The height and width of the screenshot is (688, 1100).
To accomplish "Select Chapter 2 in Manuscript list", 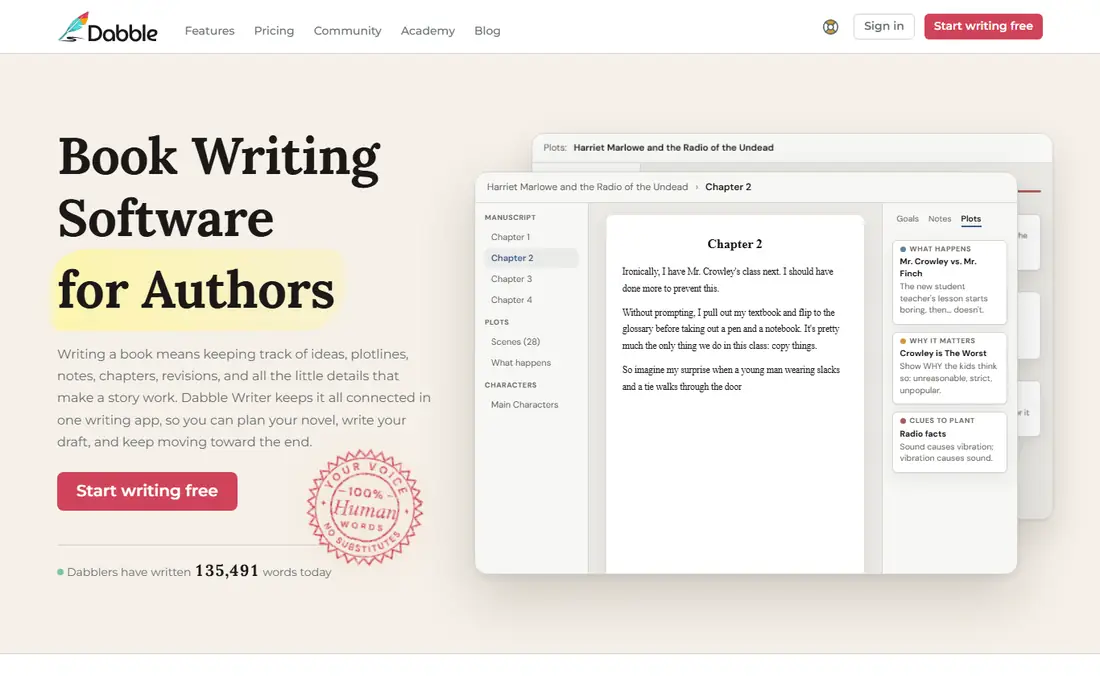I will [531, 258].
